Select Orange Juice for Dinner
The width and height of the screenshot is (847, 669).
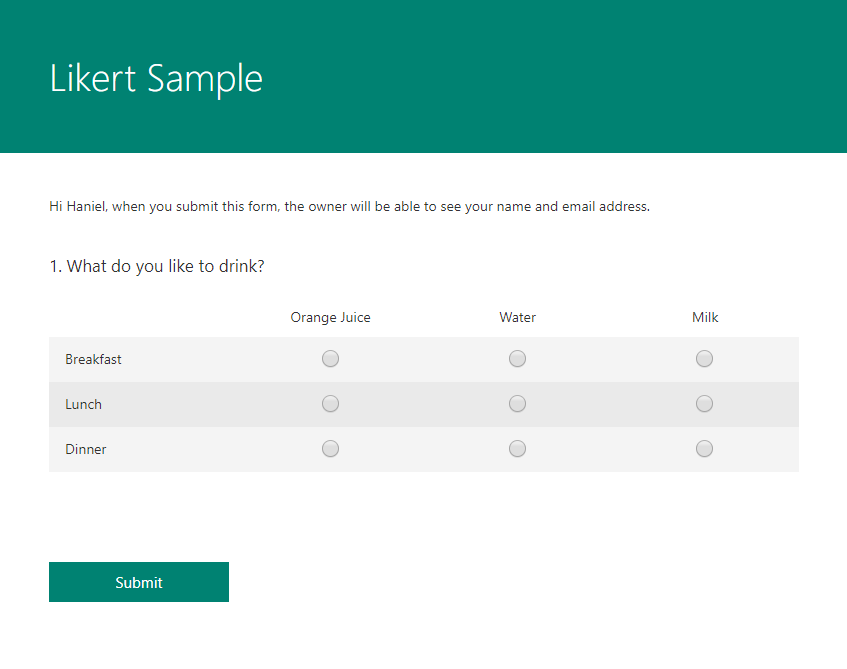click(330, 448)
